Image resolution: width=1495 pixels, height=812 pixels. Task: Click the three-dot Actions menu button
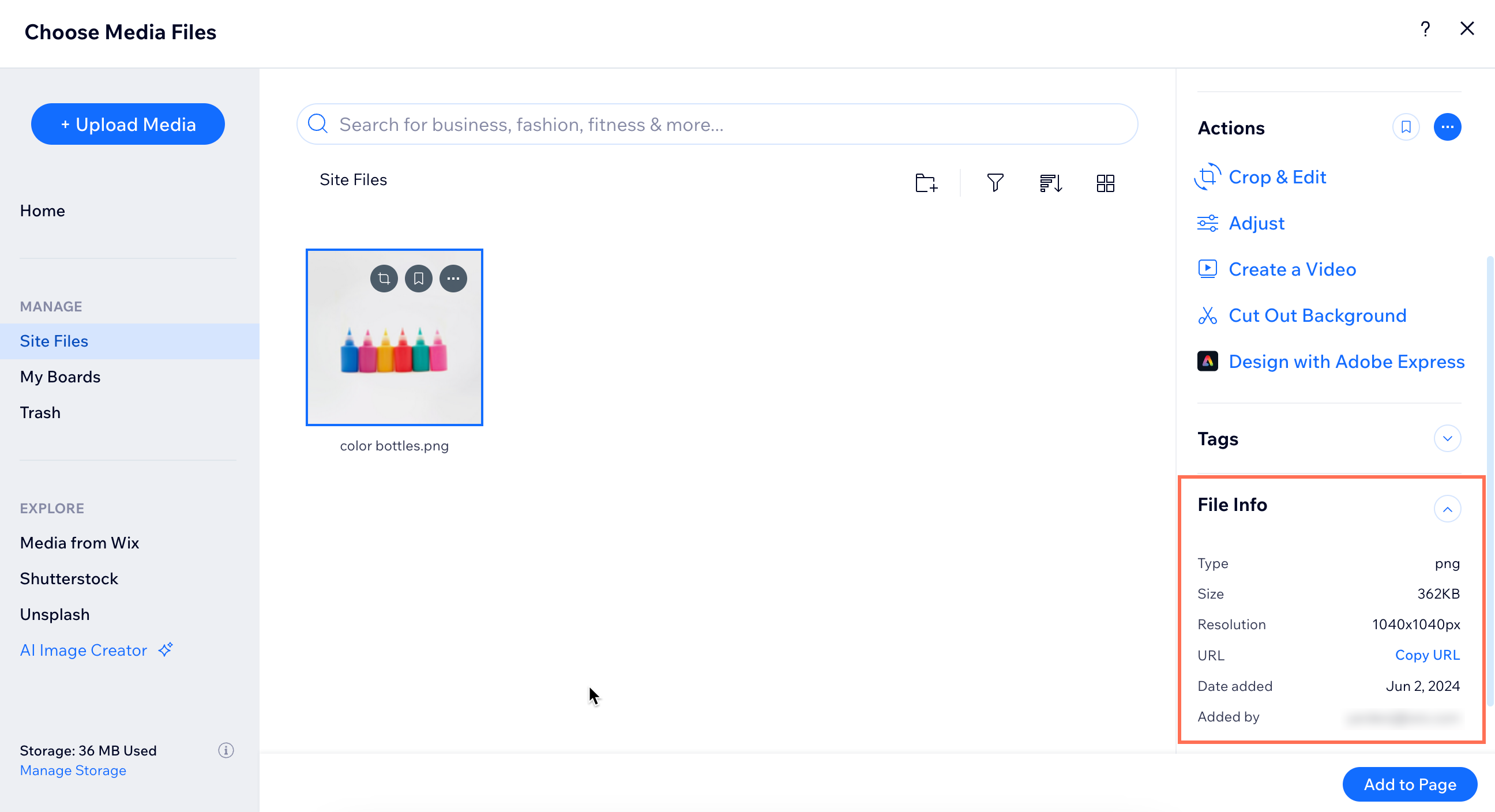[1447, 127]
